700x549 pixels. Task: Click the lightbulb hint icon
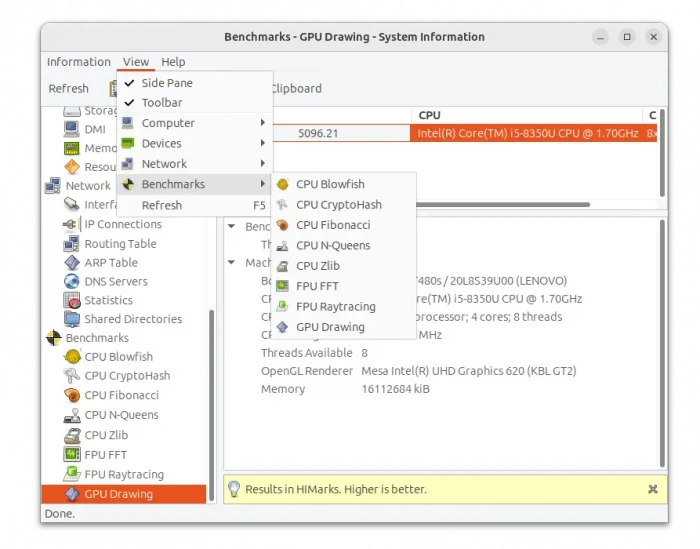coord(234,489)
